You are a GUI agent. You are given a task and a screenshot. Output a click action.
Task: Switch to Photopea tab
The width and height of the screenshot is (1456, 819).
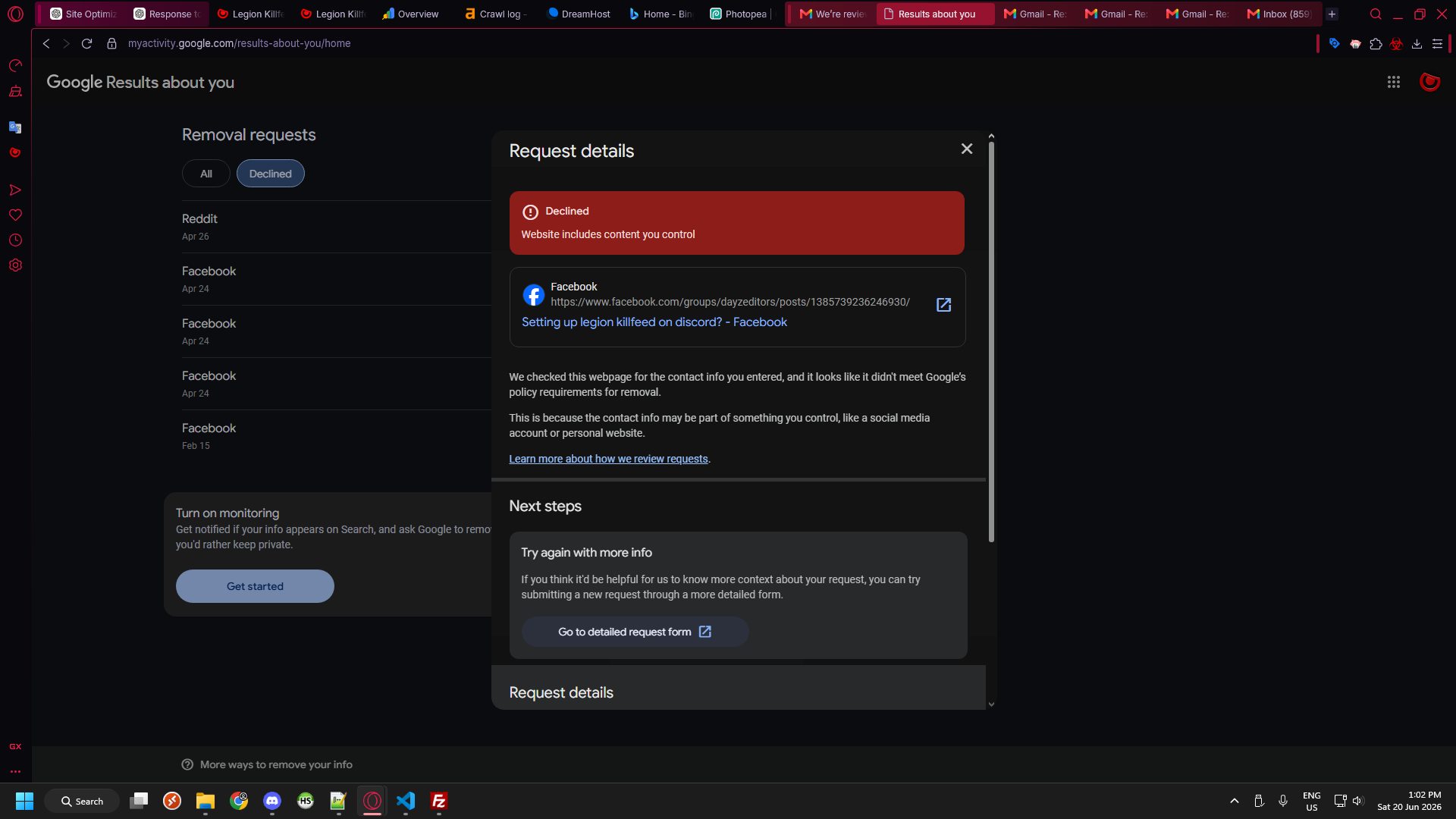(739, 14)
